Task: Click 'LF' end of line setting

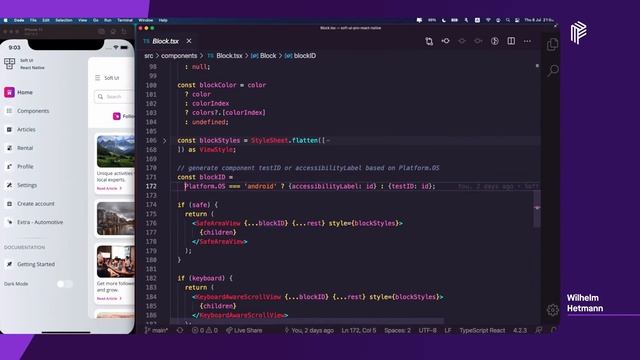Action: pyautogui.click(x=448, y=330)
